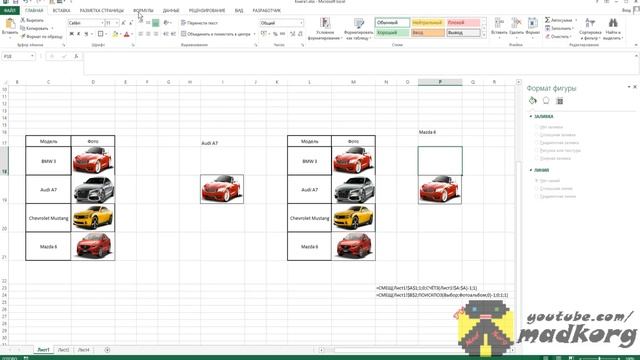Click the formula bar input field
Screen dimensions: 640x360
tap(359, 63)
